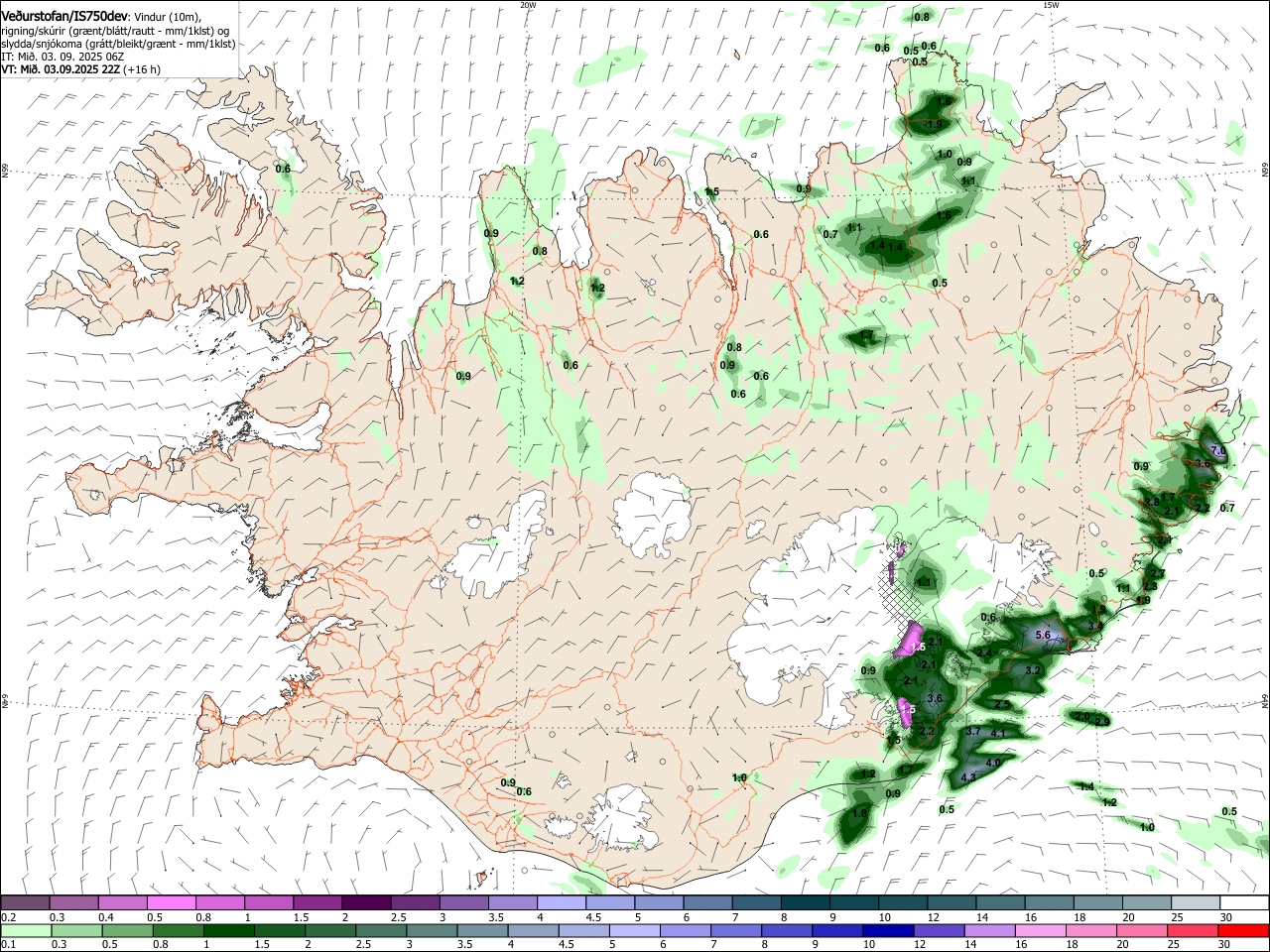Click the Veðurstofan/IS750dev title text

coord(64,17)
